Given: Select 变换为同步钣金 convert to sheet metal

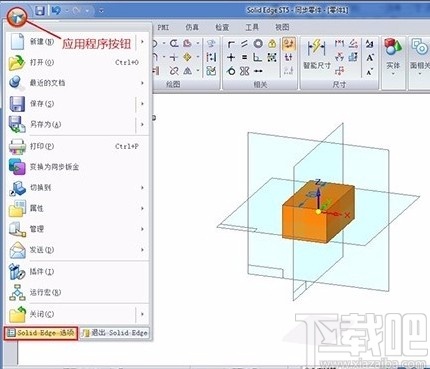Looking at the screenshot, I should tap(77, 167).
